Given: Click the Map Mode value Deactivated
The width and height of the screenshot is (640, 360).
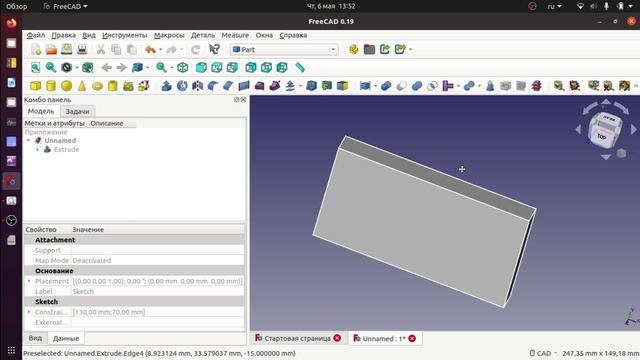Looking at the screenshot, I should click(158, 260).
